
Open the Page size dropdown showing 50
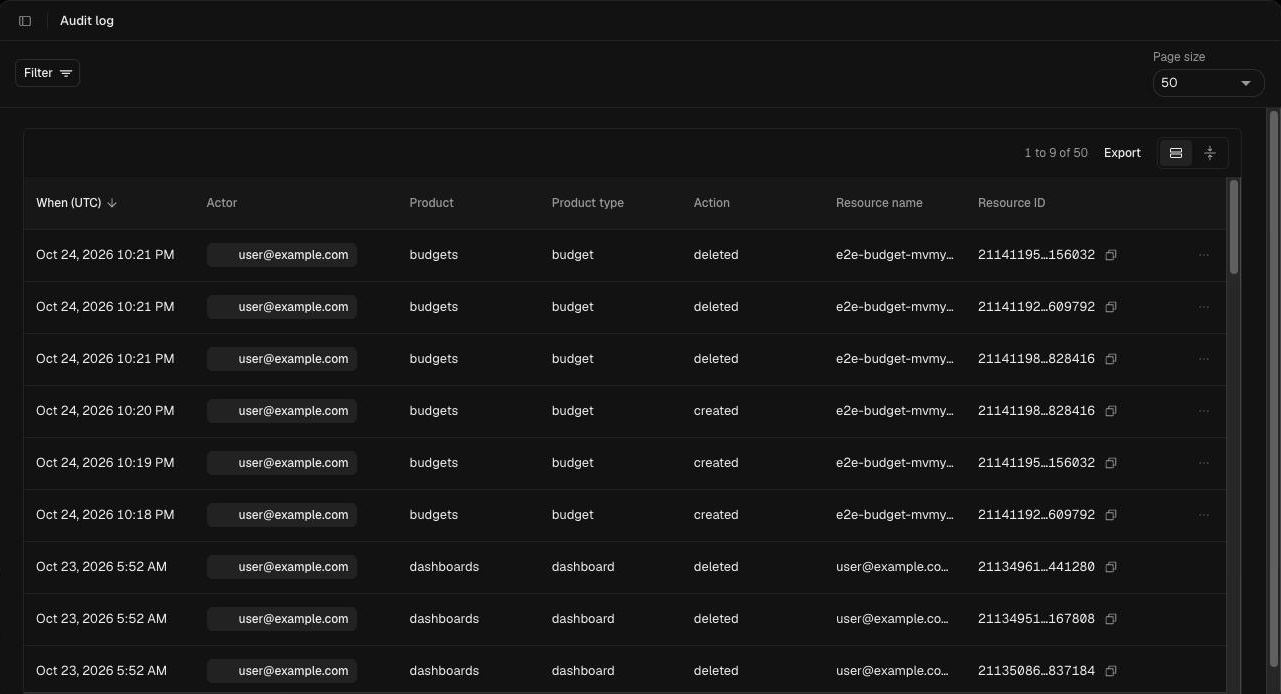[1208, 83]
